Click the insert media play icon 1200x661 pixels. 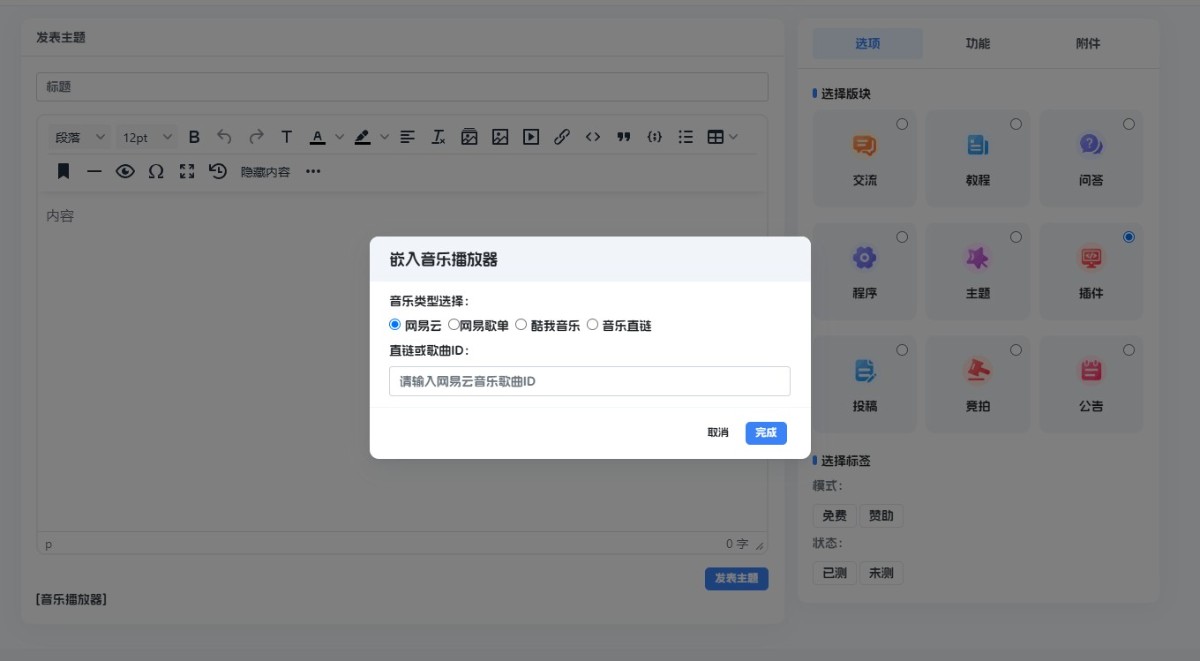pyautogui.click(x=531, y=137)
